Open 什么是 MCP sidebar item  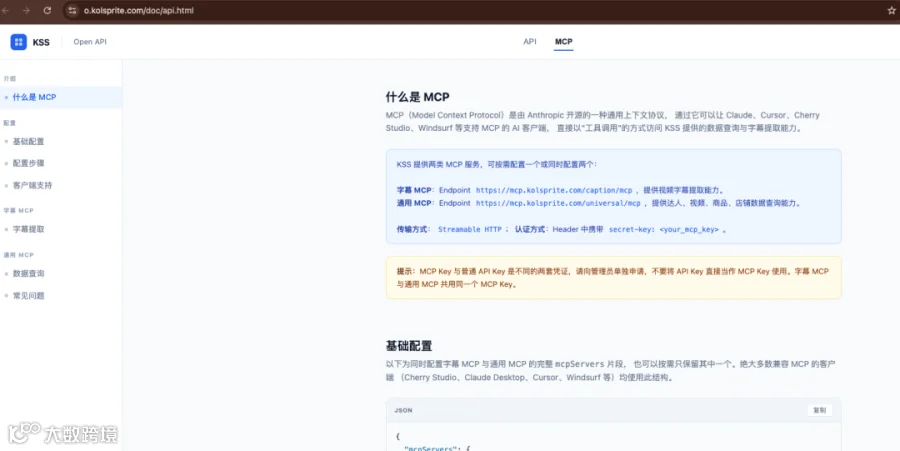click(61, 97)
